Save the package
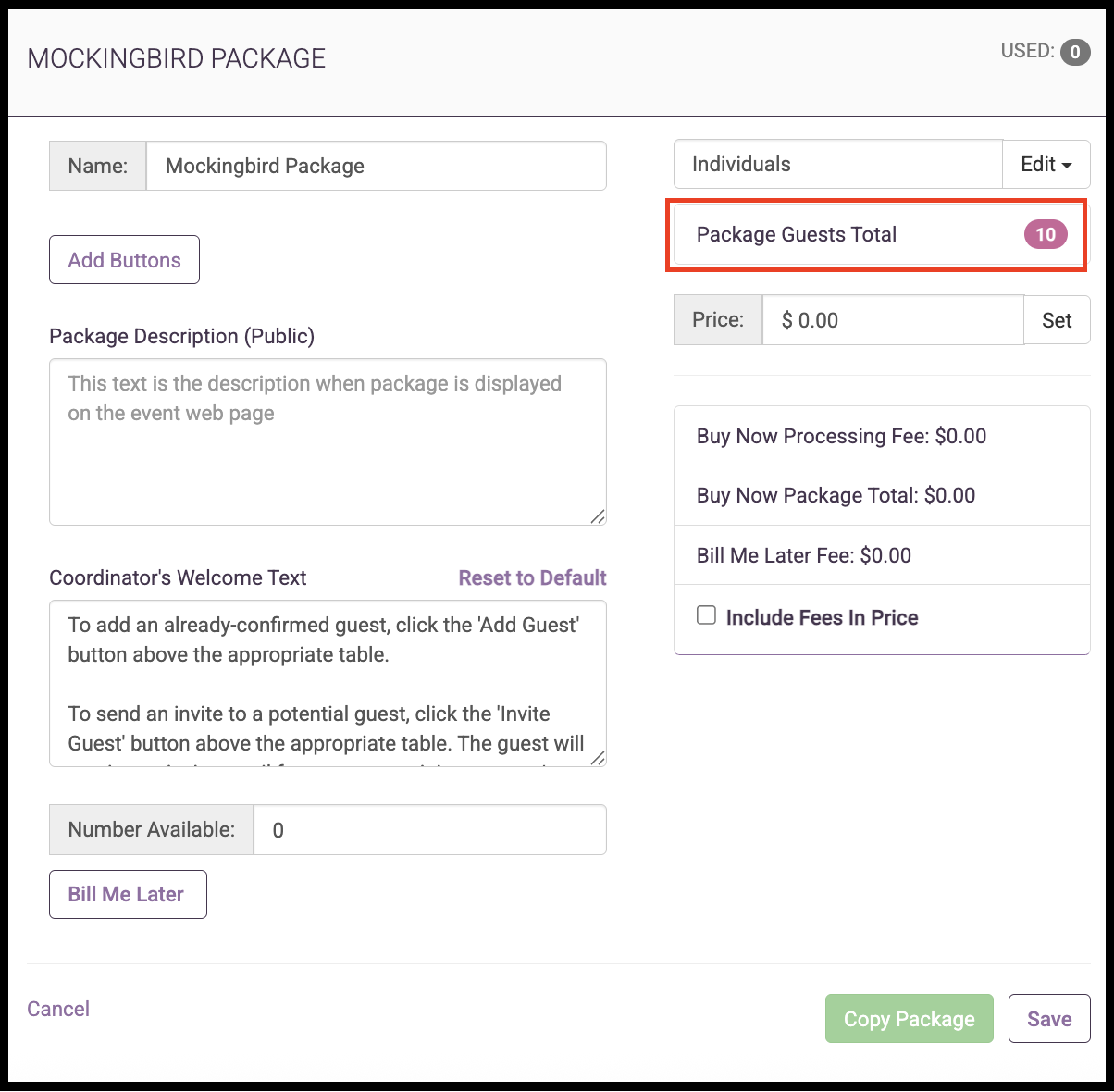1114x1092 pixels. tap(1049, 1019)
